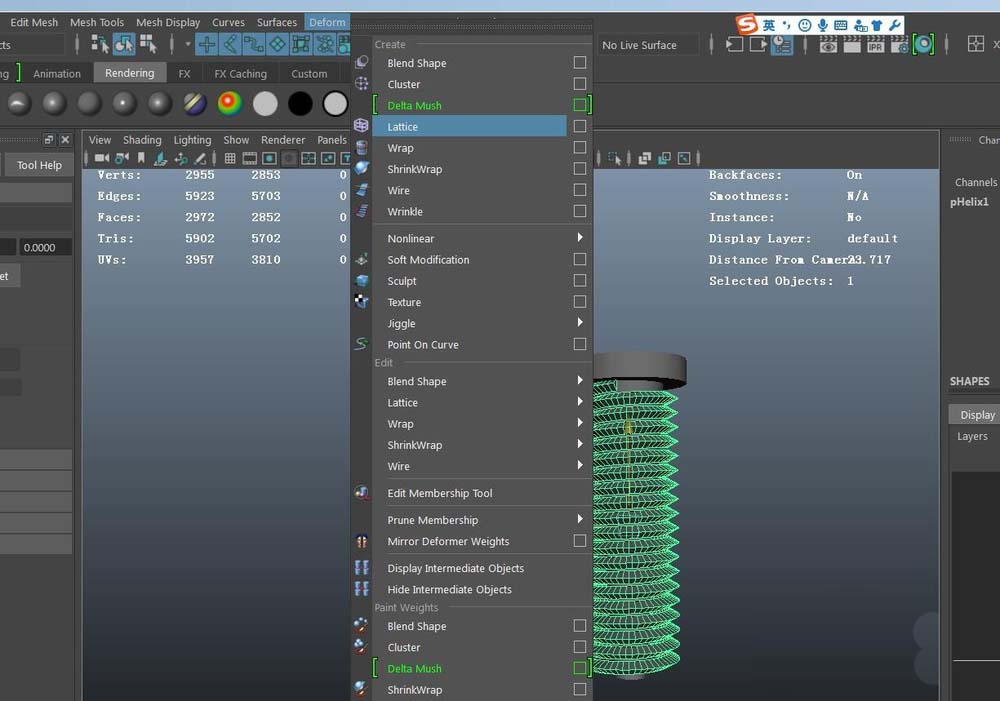1000x701 pixels.
Task: Switch to the Animation shelf tab
Action: click(x=57, y=73)
